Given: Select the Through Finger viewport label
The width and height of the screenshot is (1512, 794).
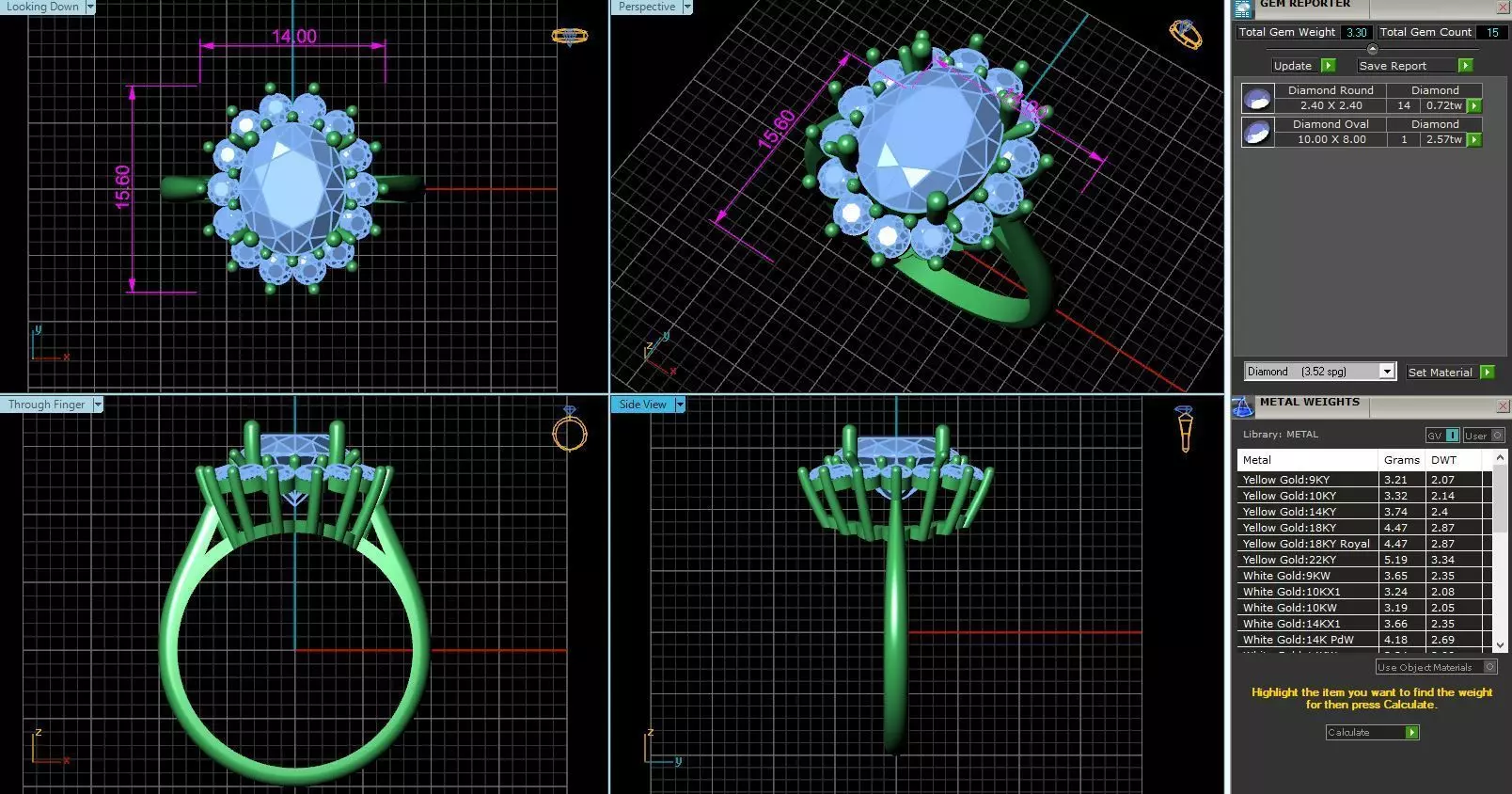Looking at the screenshot, I should (47, 405).
